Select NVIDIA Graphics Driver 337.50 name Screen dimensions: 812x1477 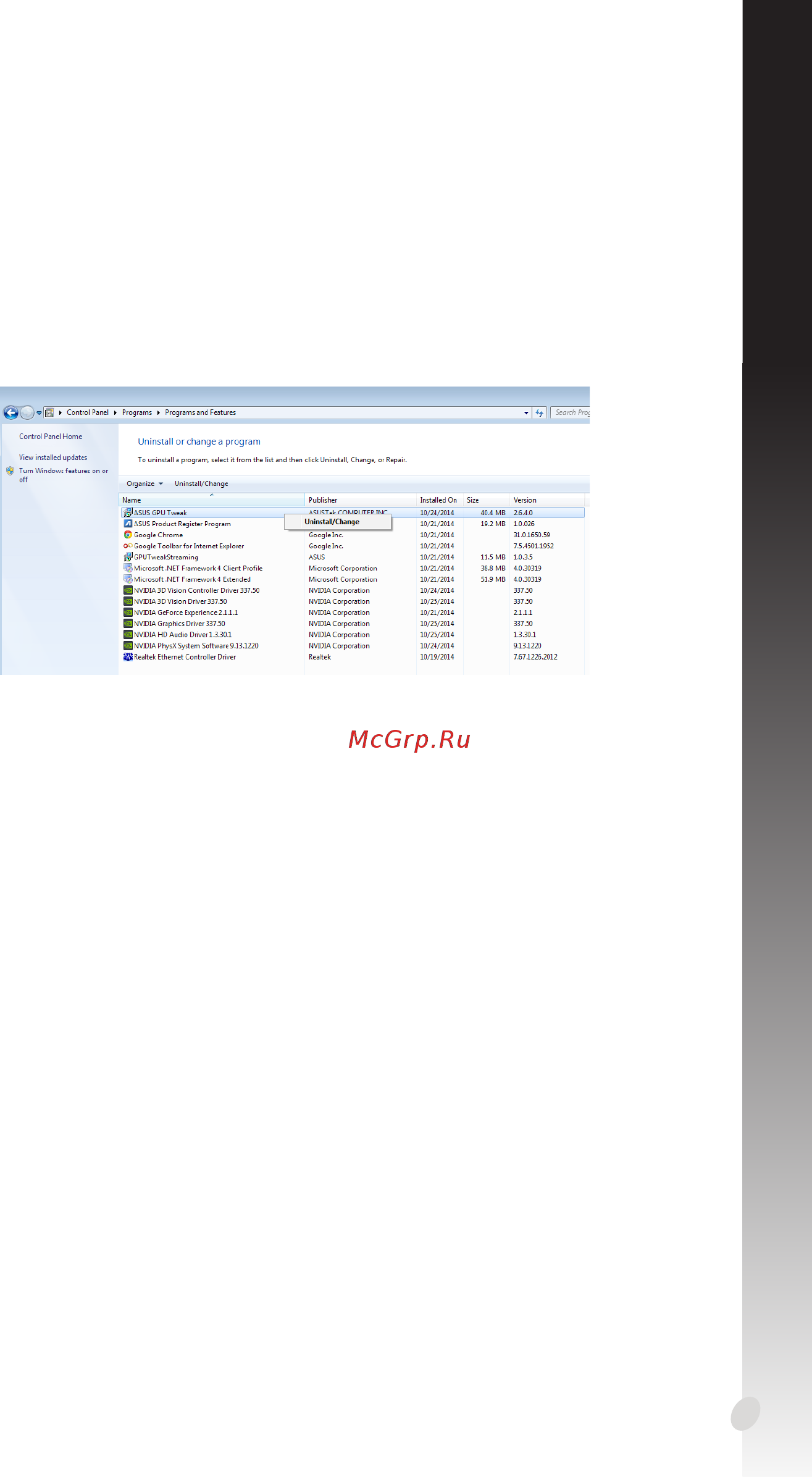tap(180, 624)
